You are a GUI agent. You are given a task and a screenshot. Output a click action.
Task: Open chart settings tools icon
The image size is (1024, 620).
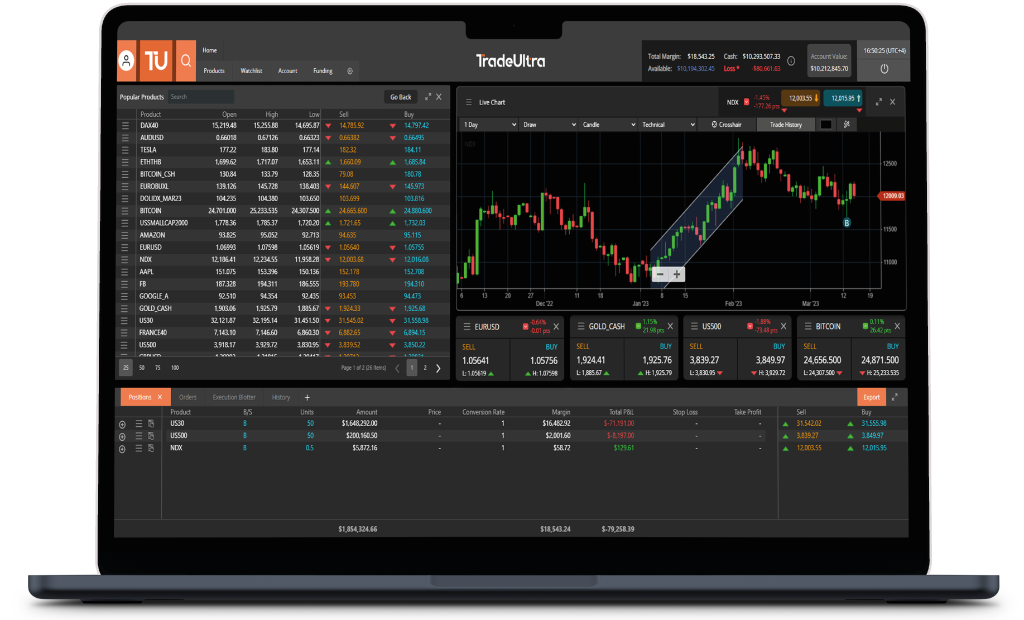pyautogui.click(x=847, y=125)
